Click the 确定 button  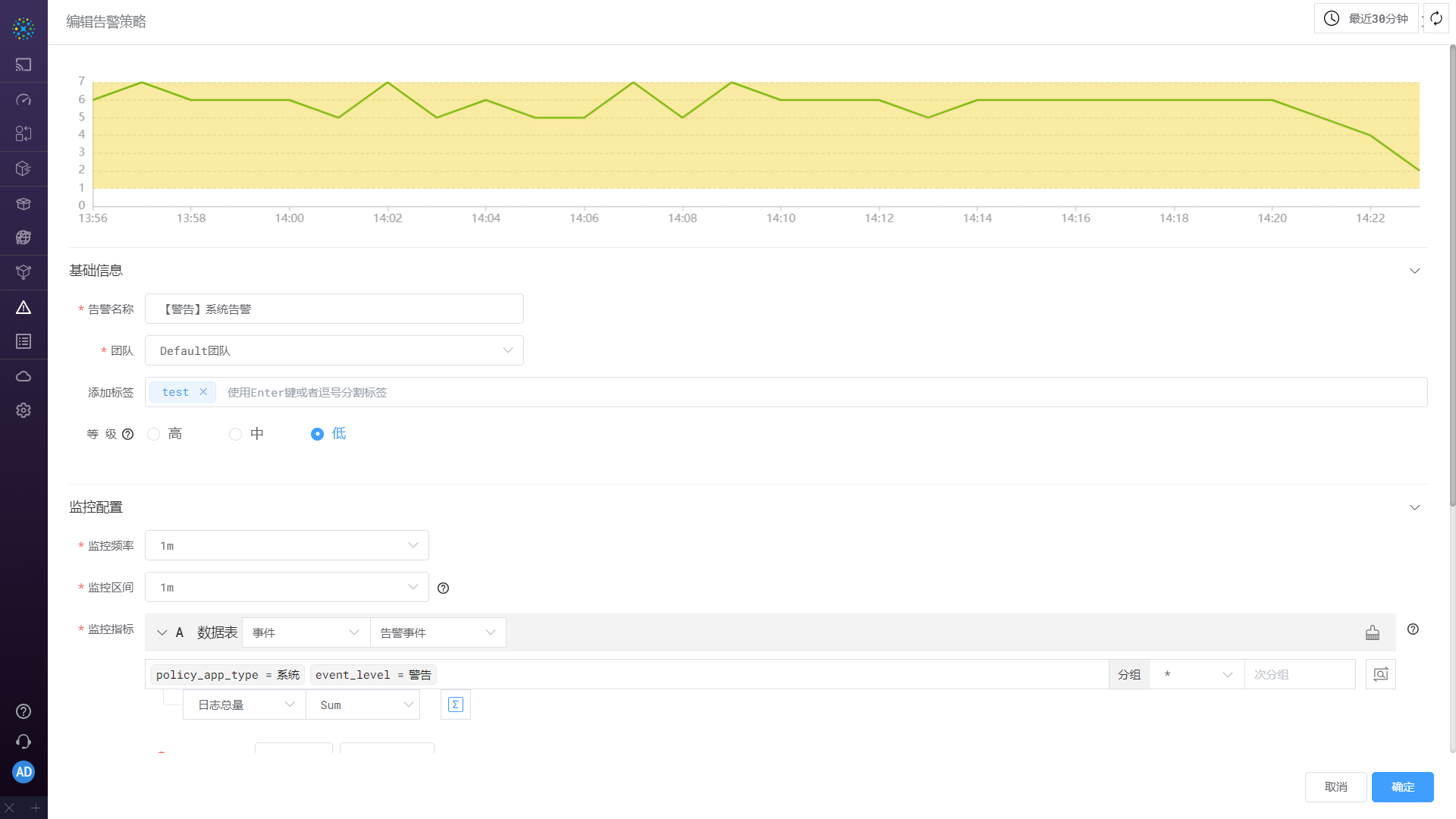point(1402,787)
